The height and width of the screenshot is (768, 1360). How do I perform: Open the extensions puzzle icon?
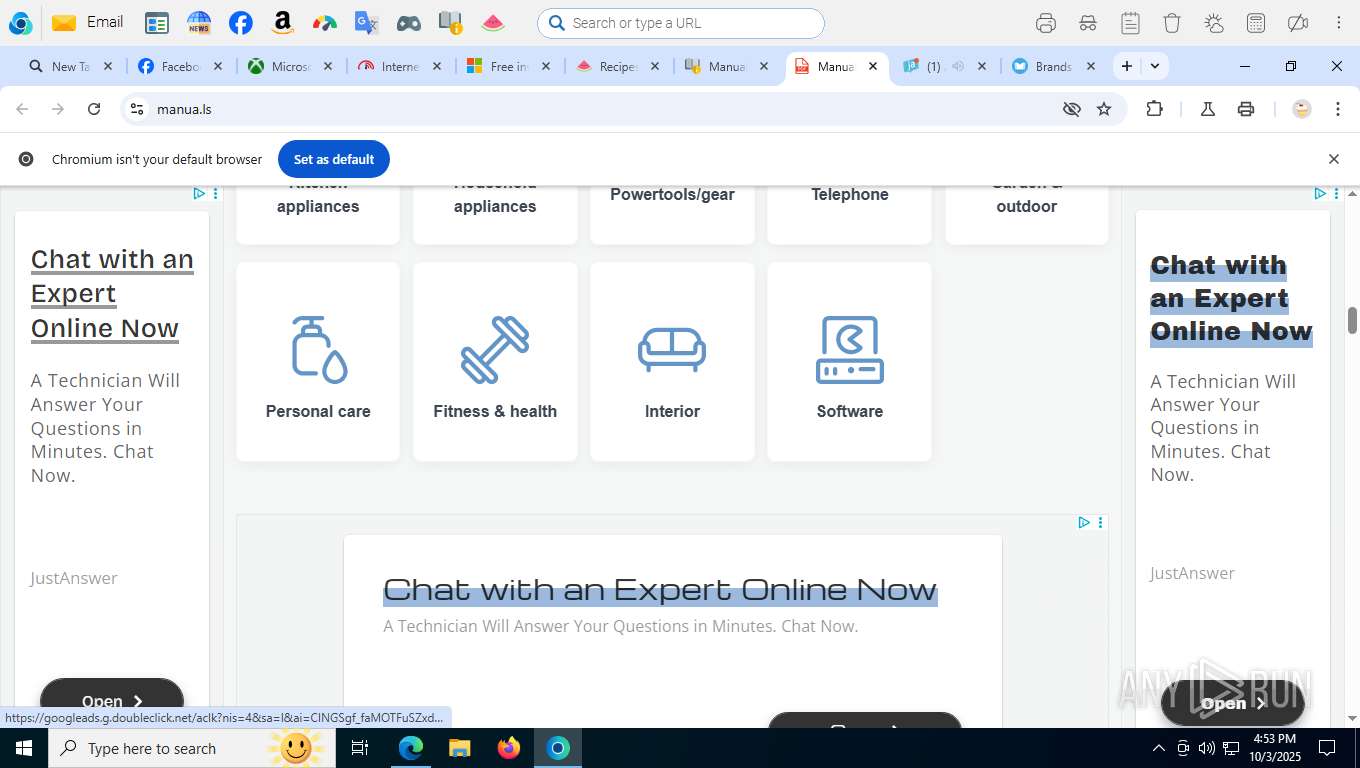click(1154, 109)
